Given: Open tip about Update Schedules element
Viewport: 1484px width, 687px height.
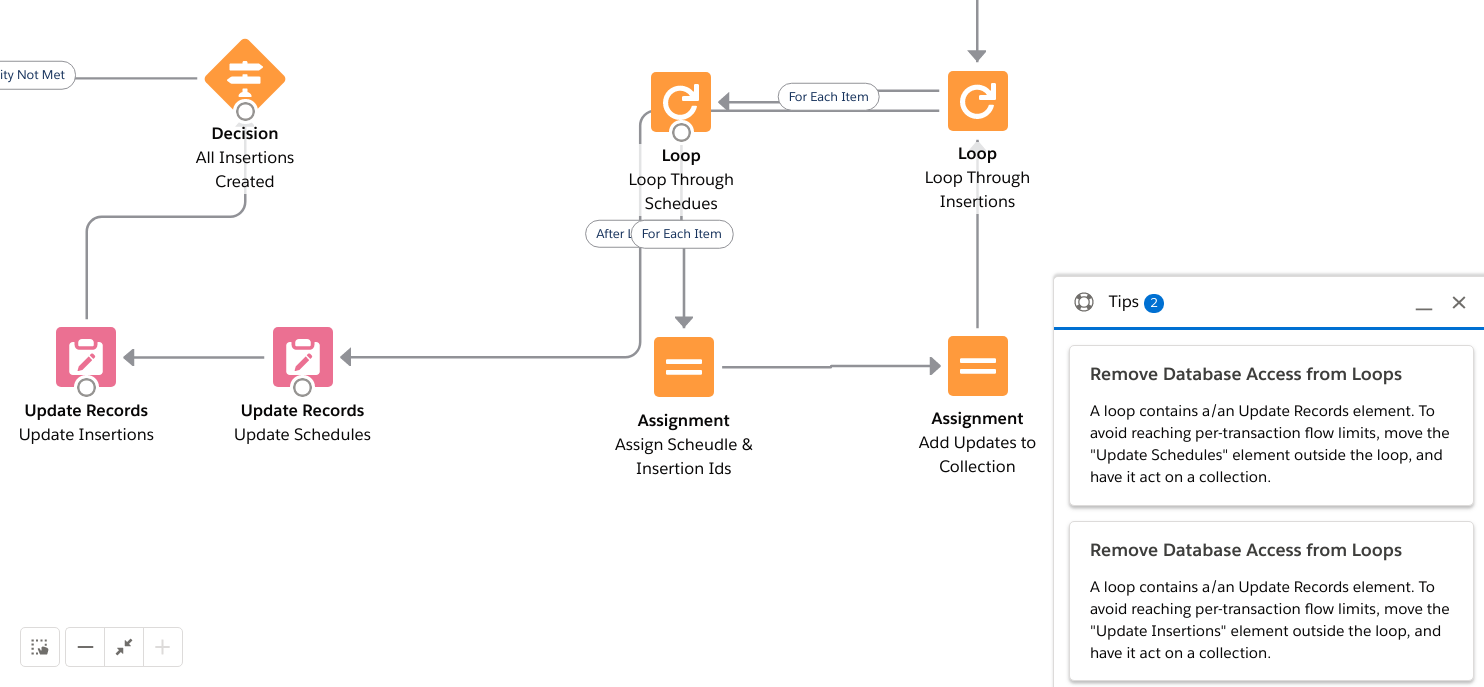Looking at the screenshot, I should coord(1271,426).
